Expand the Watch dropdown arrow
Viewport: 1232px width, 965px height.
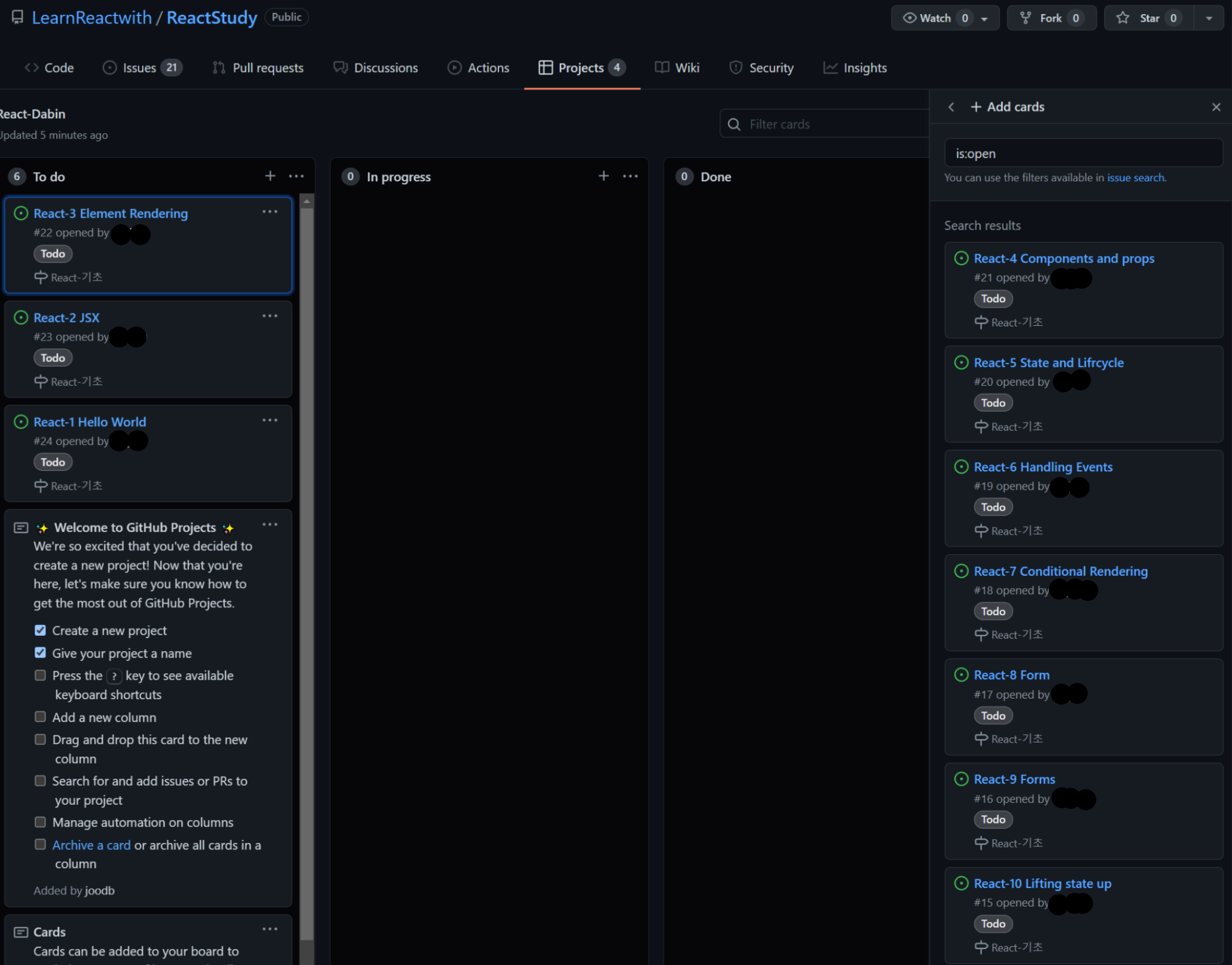(984, 19)
